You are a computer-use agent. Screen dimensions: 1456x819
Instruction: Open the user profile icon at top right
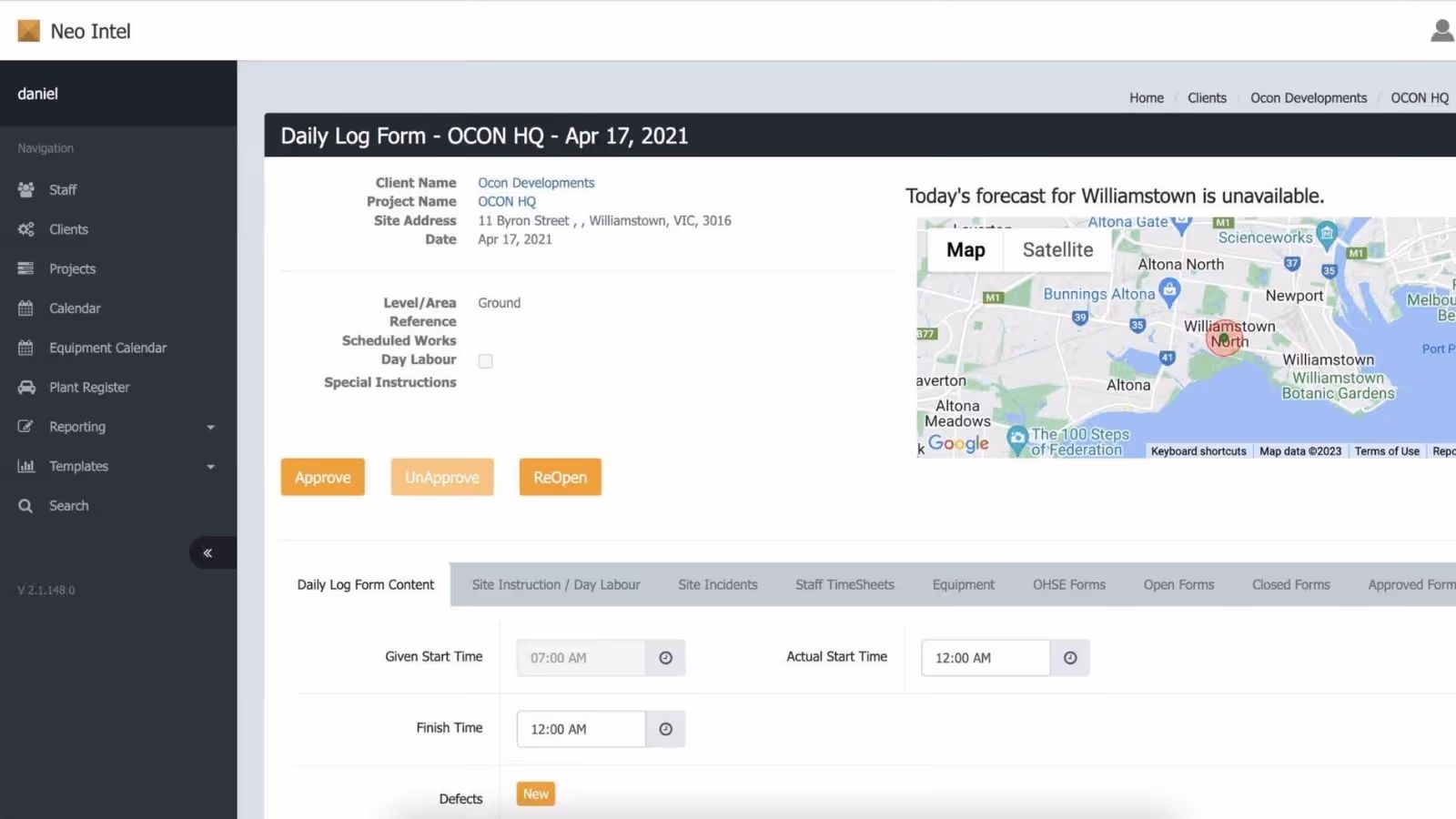1442,30
